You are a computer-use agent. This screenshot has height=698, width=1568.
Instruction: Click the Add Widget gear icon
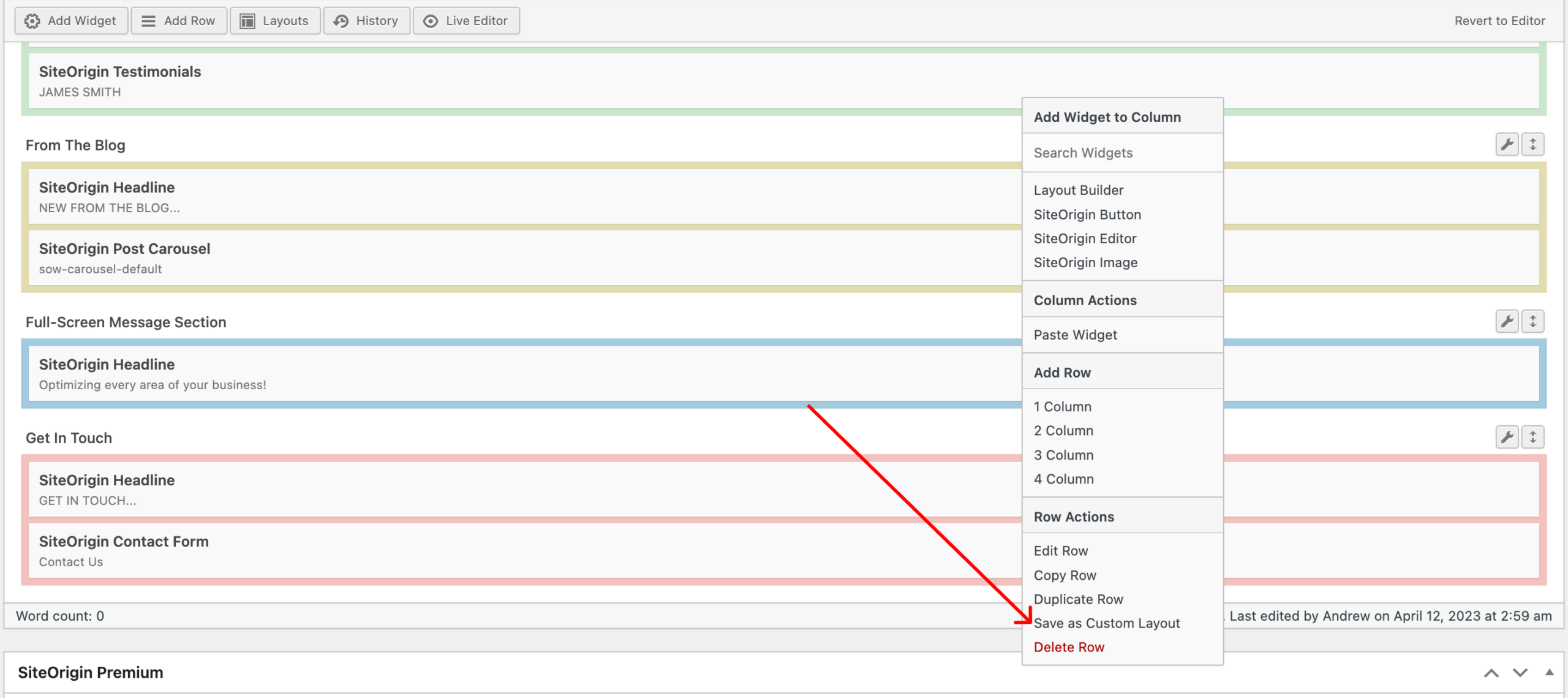click(32, 21)
